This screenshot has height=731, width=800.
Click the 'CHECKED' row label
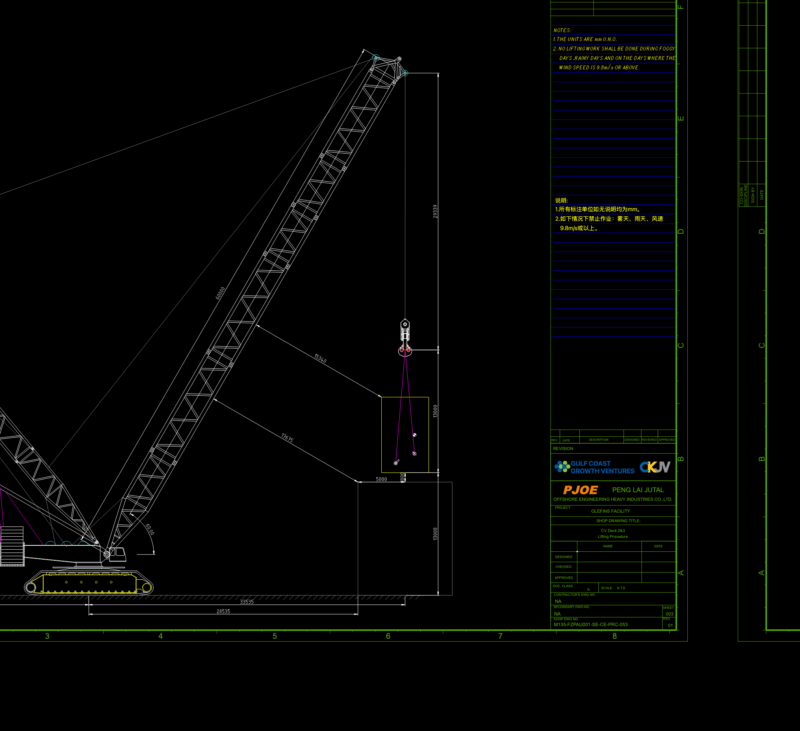click(563, 567)
